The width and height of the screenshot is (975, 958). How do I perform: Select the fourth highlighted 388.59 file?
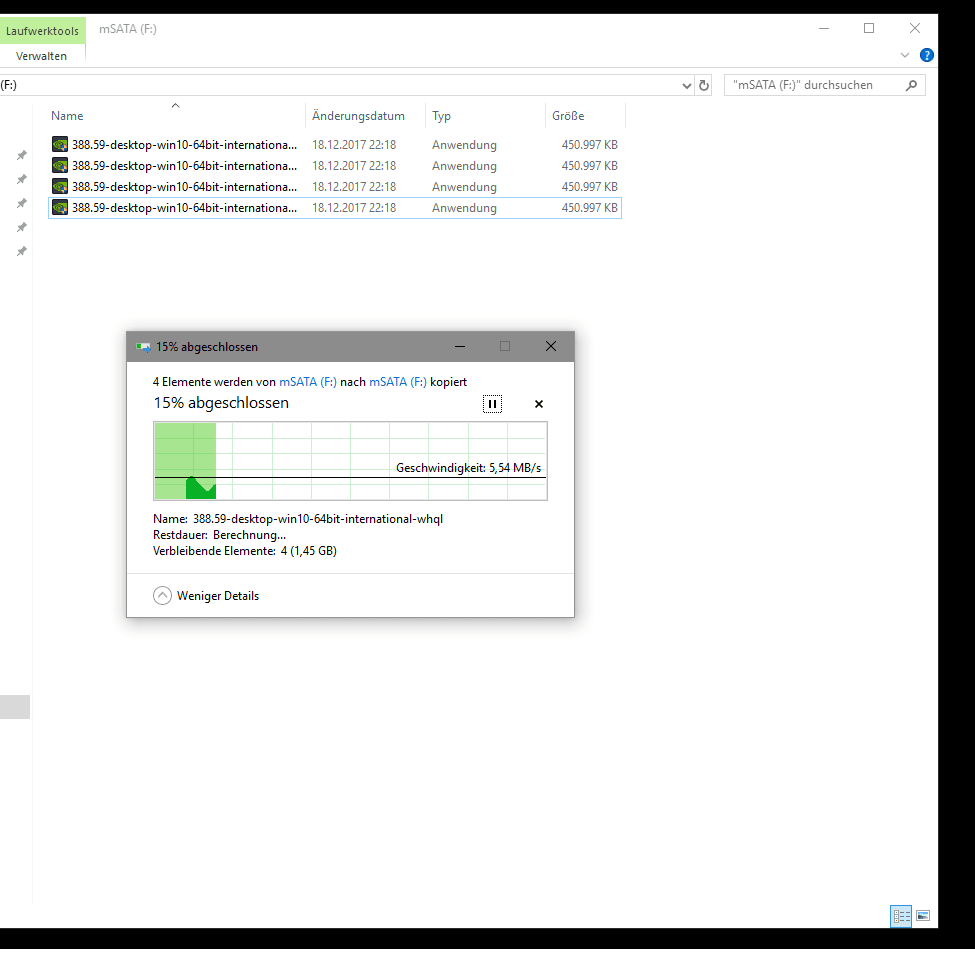pos(335,208)
